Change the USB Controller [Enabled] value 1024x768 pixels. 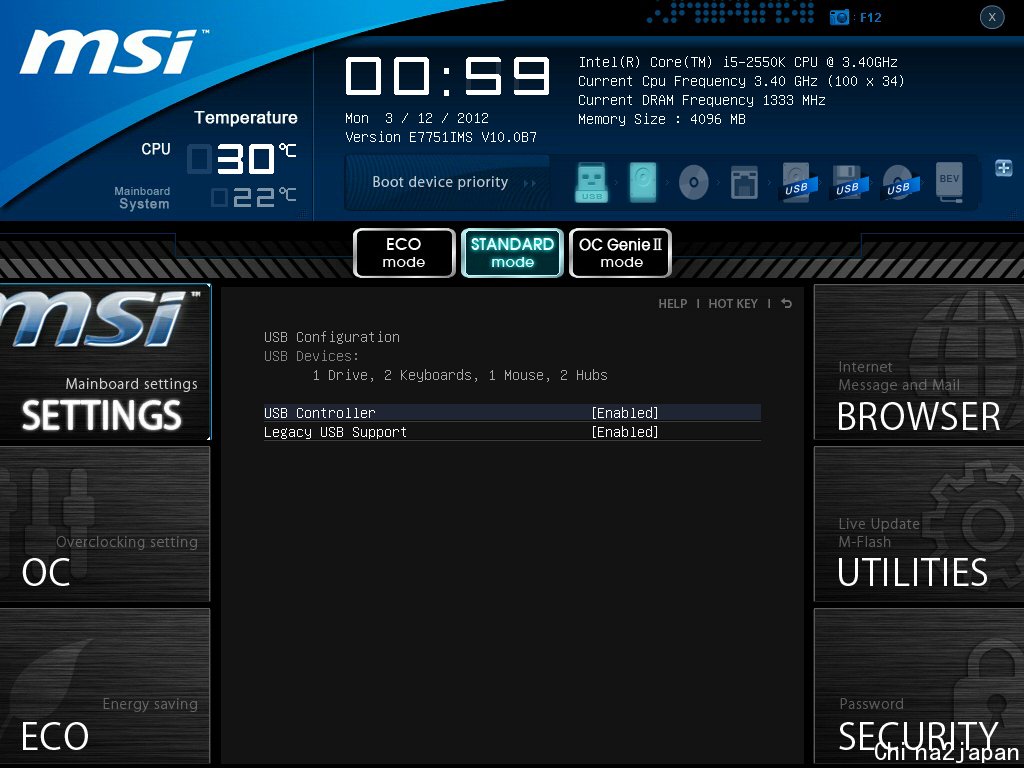625,413
